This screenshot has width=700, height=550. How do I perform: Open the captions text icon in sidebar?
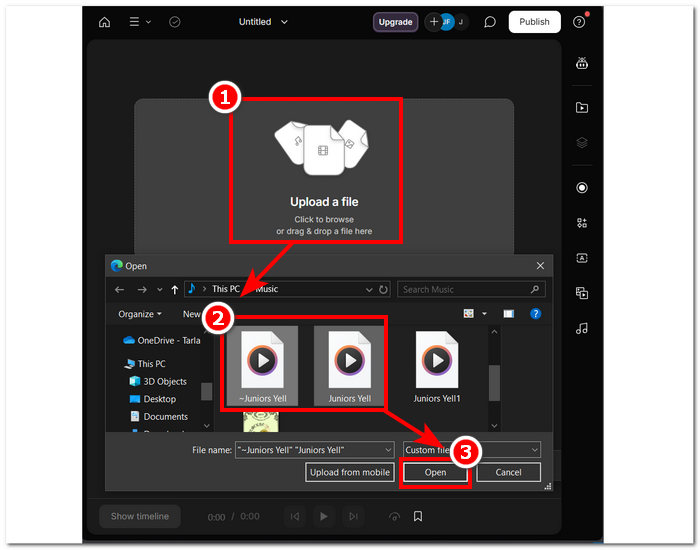[x=582, y=258]
